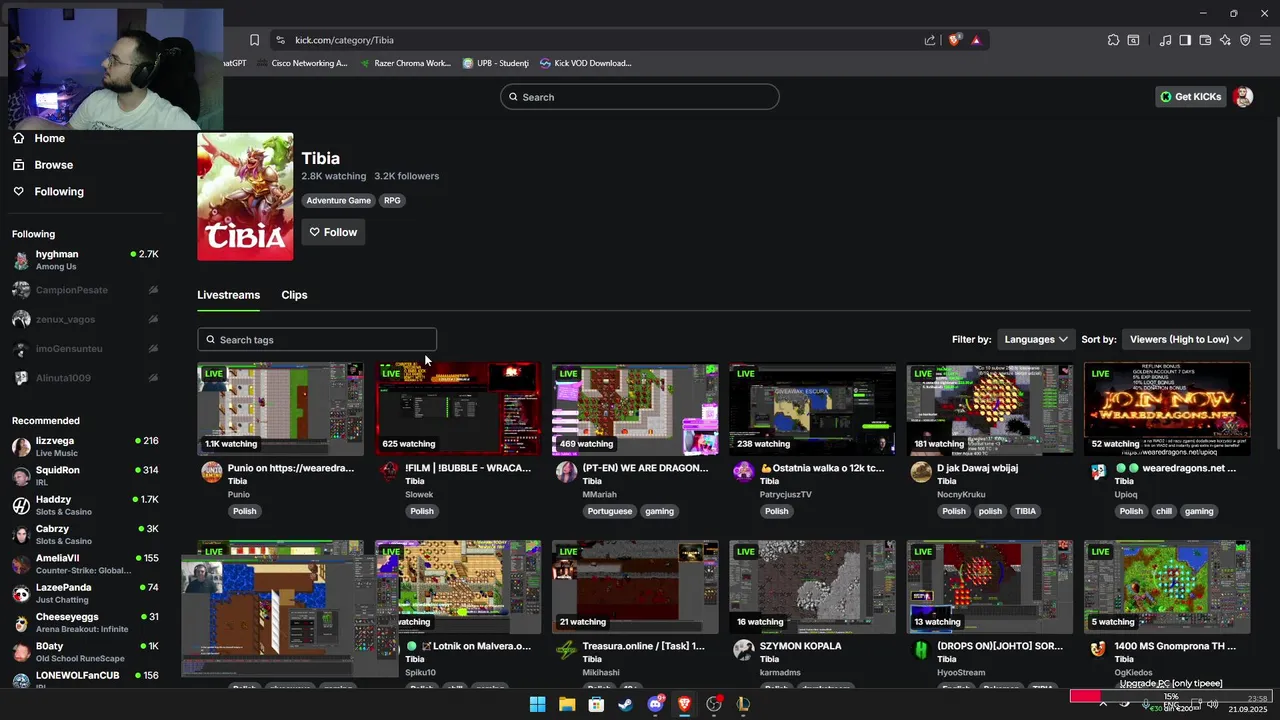Click PatrycjuszTV streamer avatar icon
1280x720 pixels.
point(743,472)
